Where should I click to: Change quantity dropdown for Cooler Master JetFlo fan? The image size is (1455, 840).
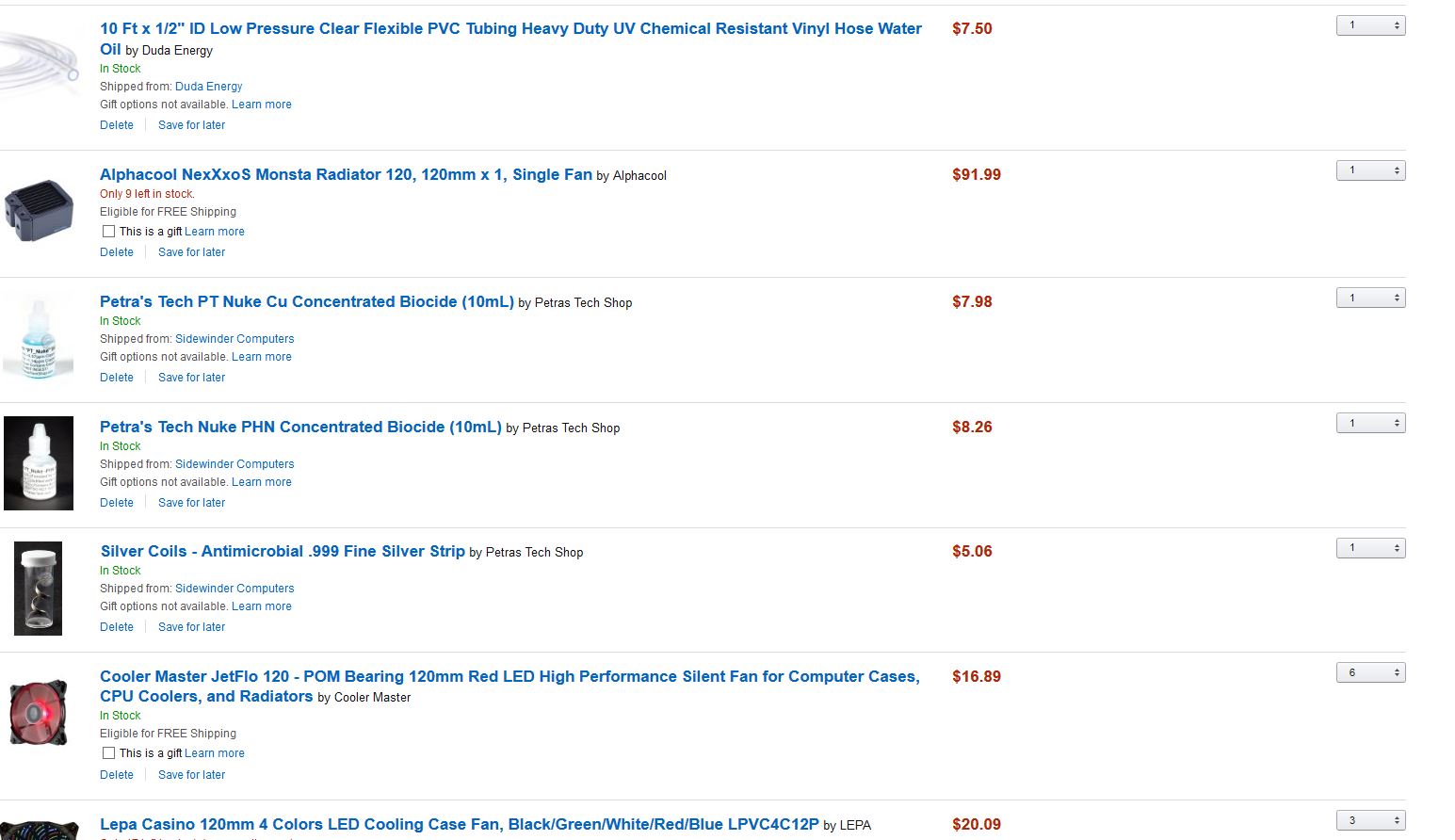pos(1370,672)
